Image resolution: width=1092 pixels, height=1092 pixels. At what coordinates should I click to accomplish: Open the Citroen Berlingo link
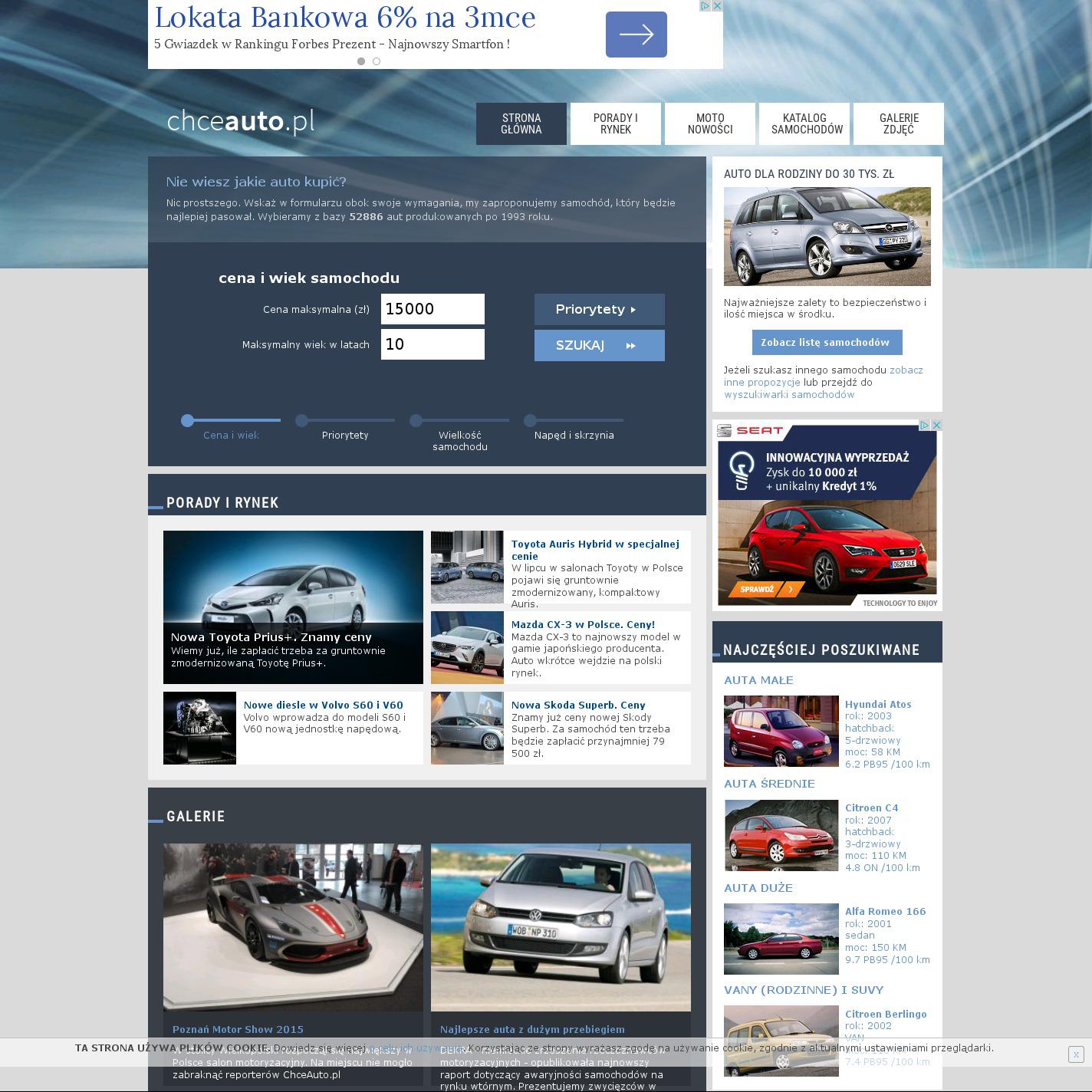coord(886,1014)
